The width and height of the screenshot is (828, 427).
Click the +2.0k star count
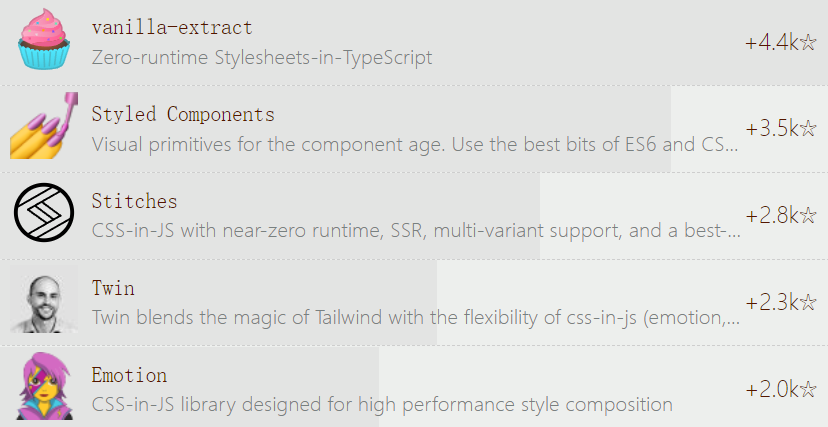tap(780, 389)
